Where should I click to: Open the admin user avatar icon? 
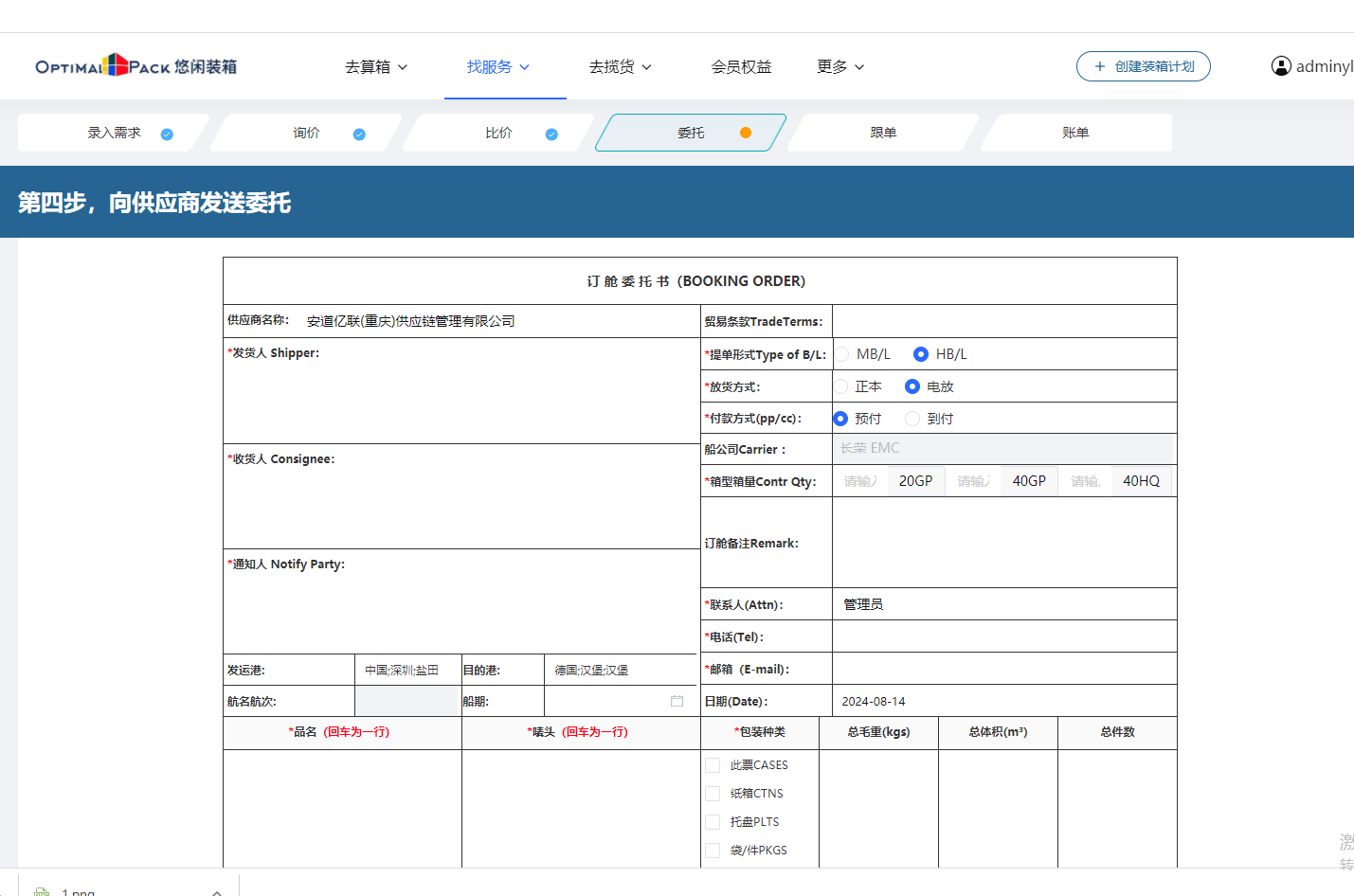click(1281, 66)
